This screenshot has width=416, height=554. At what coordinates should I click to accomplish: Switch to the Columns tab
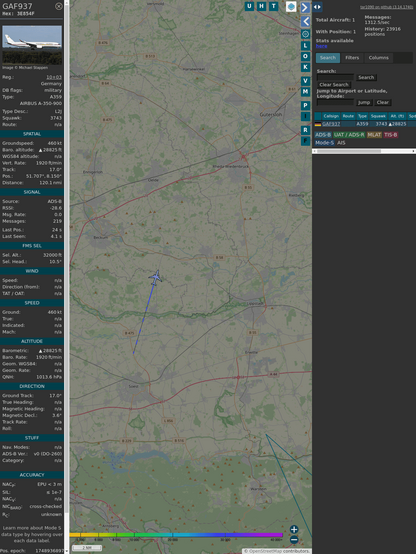point(379,58)
